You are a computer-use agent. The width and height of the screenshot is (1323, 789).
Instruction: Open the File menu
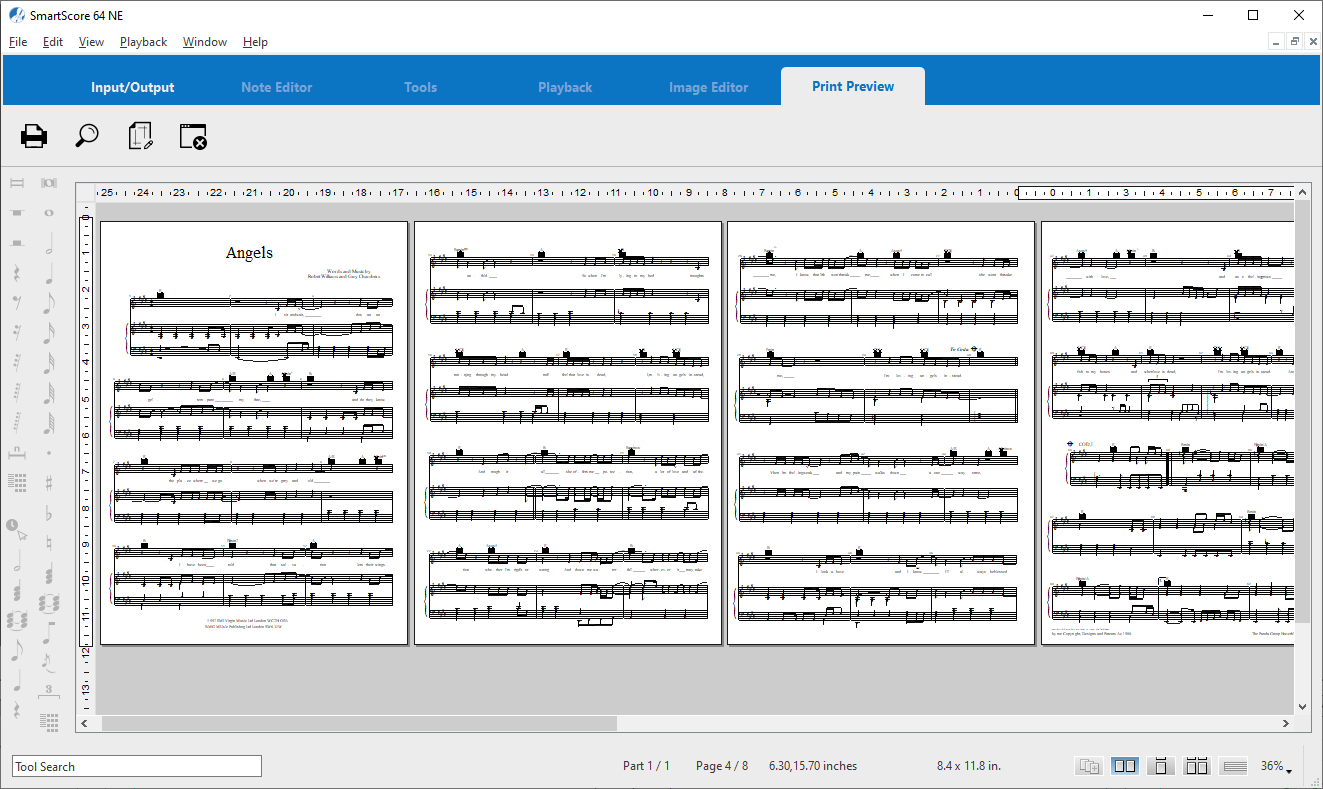click(x=18, y=42)
